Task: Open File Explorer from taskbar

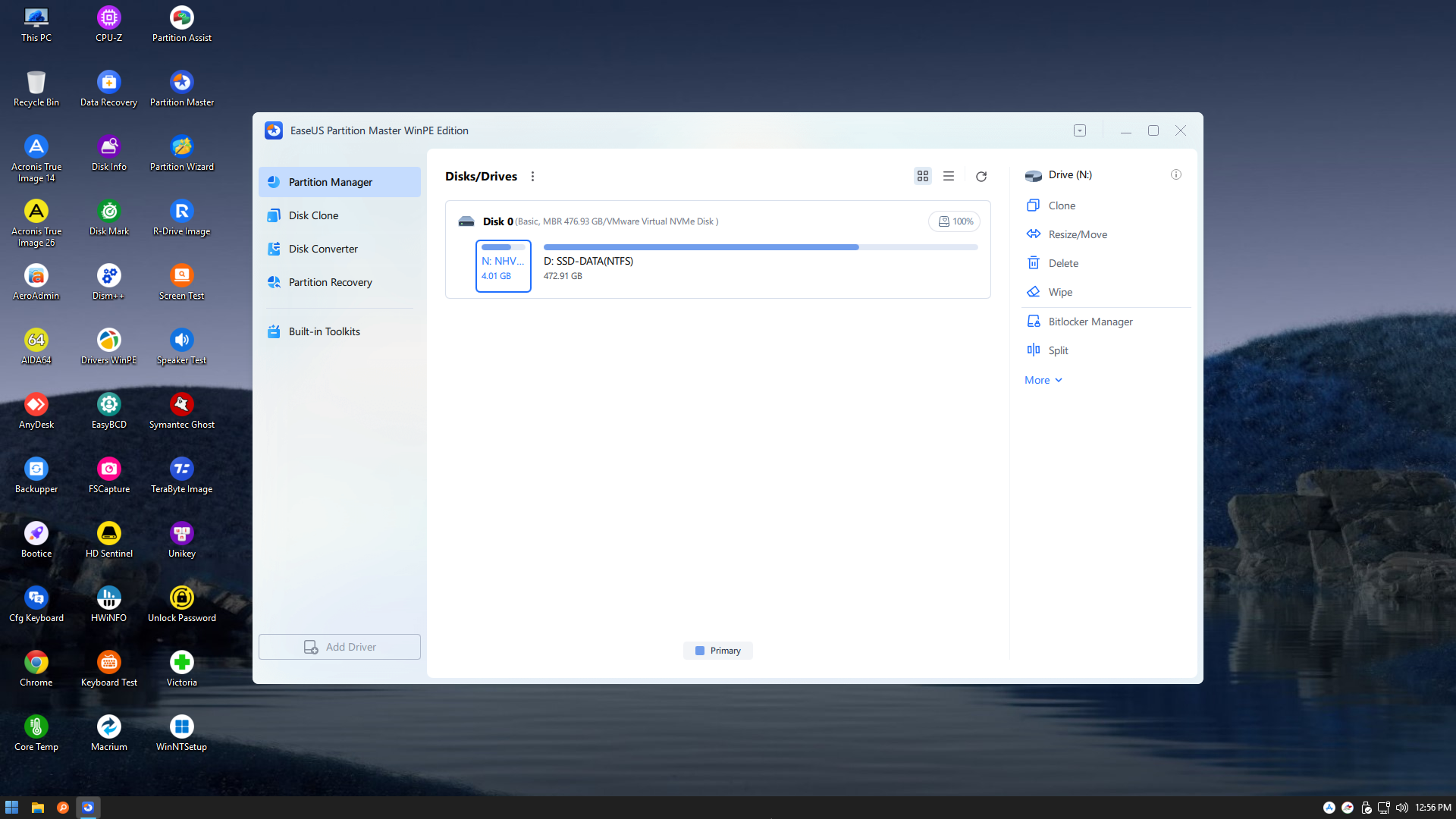Action: [x=37, y=808]
